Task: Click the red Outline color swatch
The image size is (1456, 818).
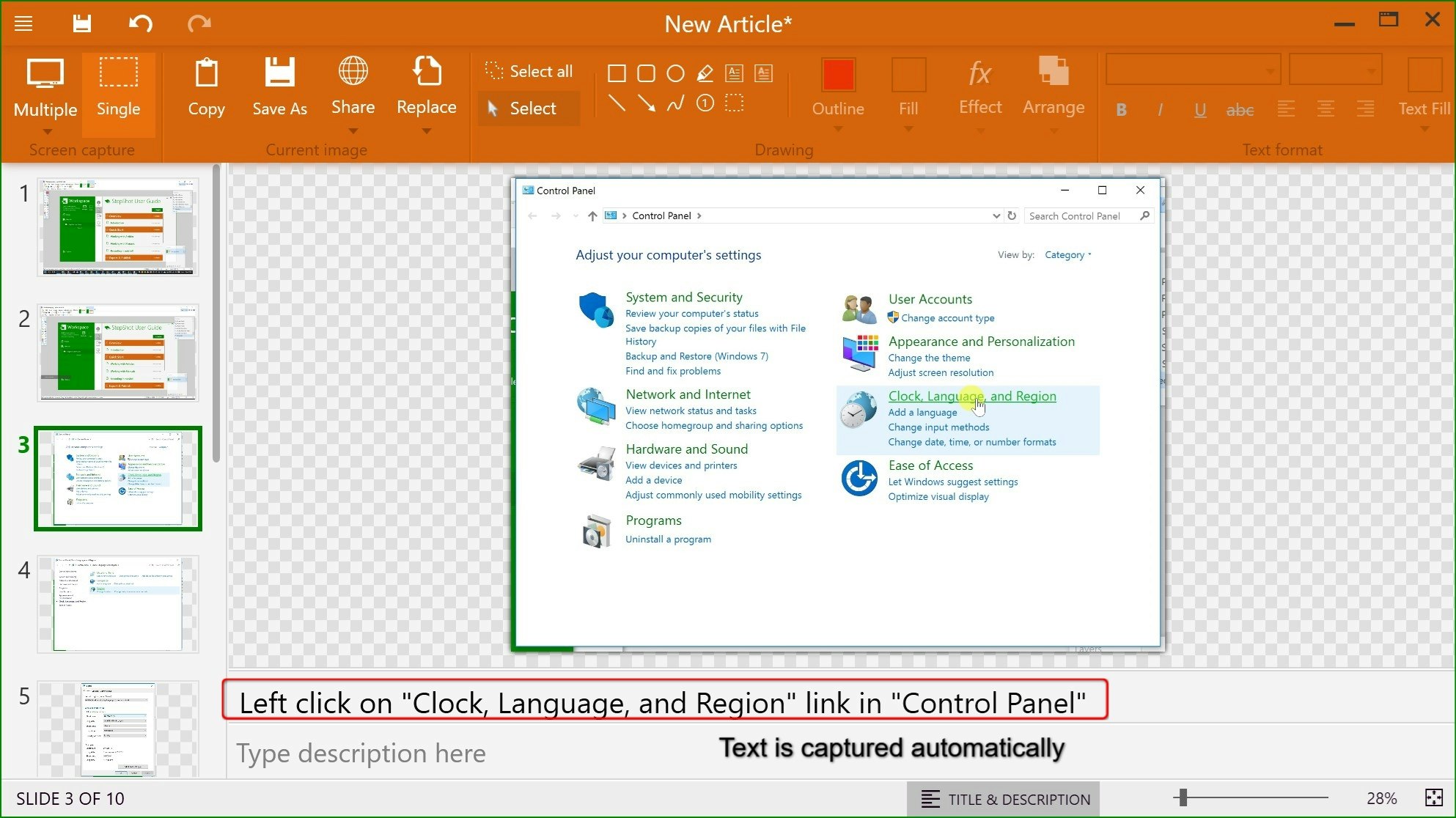Action: (838, 75)
